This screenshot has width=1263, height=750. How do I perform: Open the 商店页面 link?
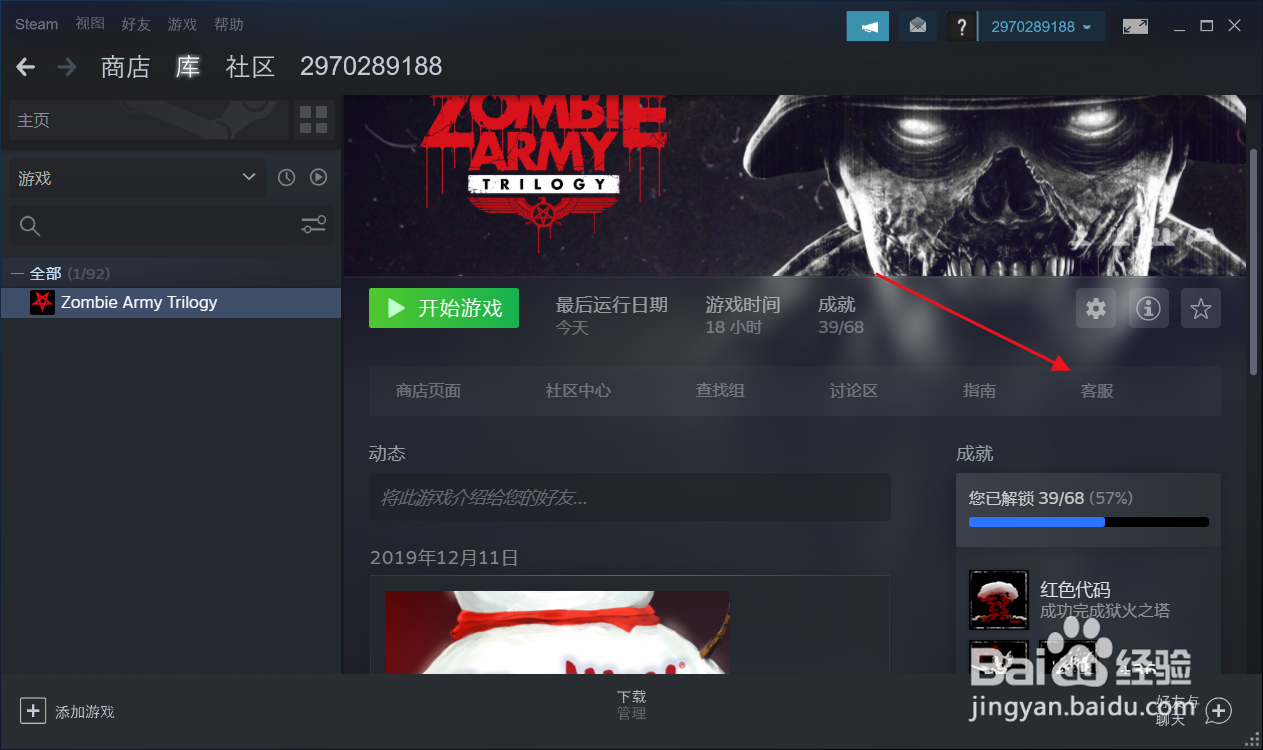pos(428,391)
